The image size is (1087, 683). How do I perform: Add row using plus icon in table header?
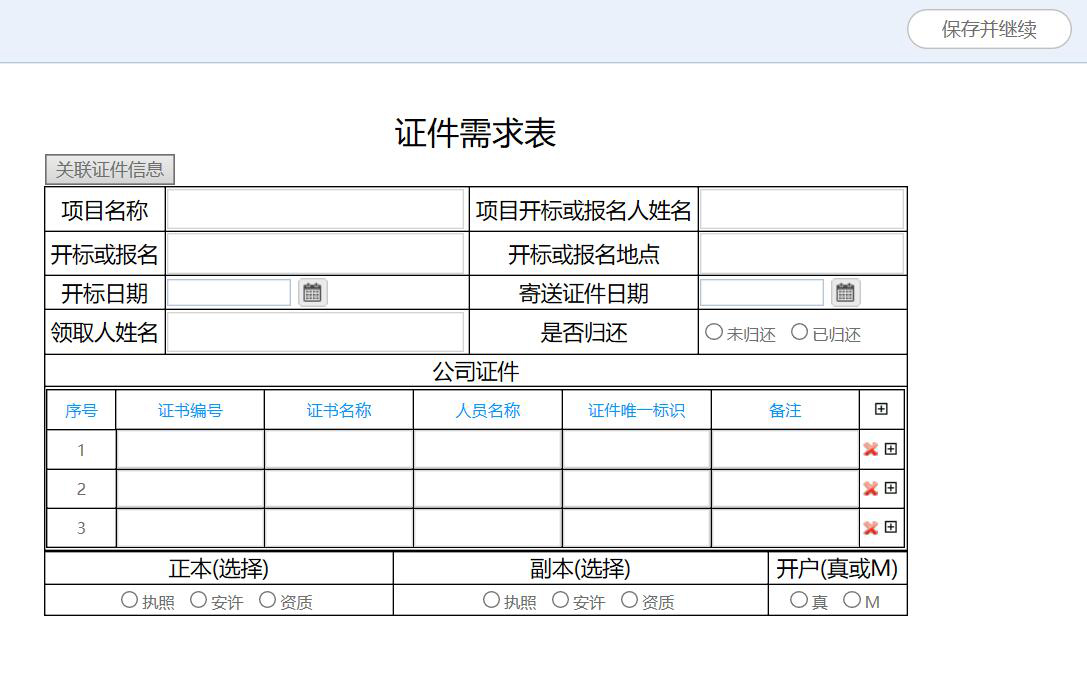pos(881,409)
